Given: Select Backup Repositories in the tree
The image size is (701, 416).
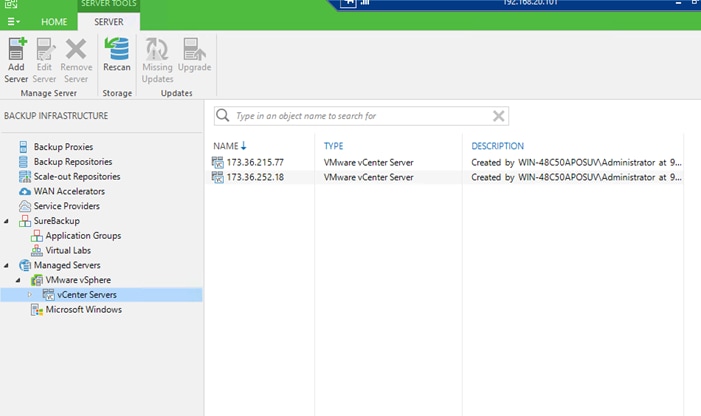Looking at the screenshot, I should point(73,161).
